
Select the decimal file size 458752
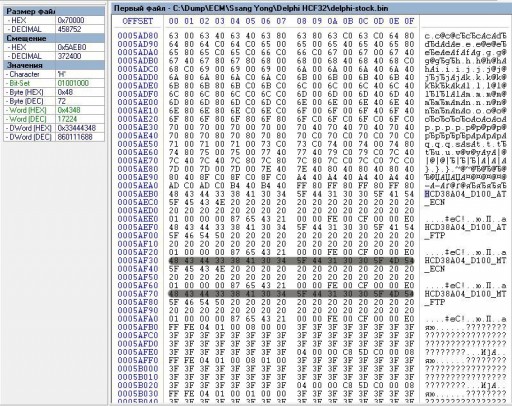point(69,29)
